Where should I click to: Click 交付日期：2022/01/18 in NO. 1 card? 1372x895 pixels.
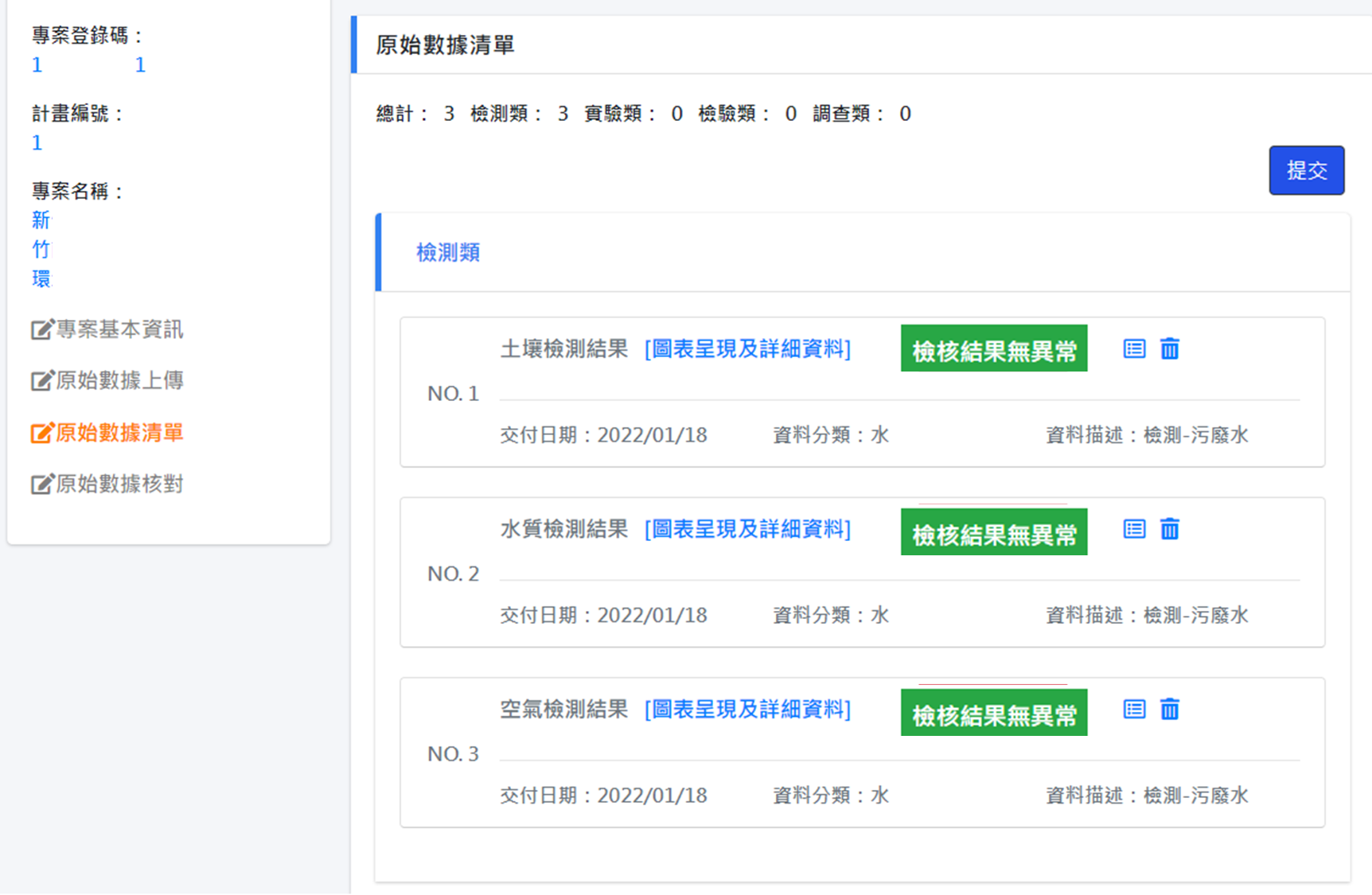point(603,435)
